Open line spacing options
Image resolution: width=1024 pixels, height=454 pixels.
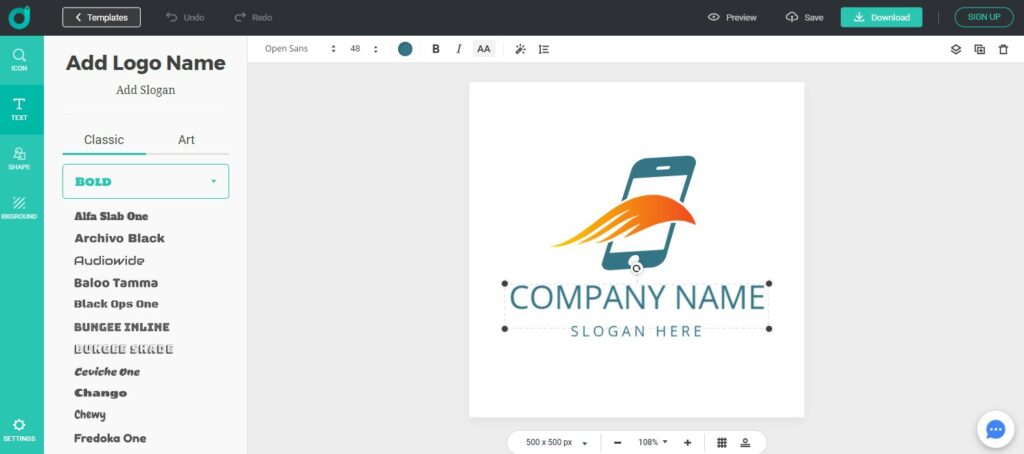coord(543,49)
